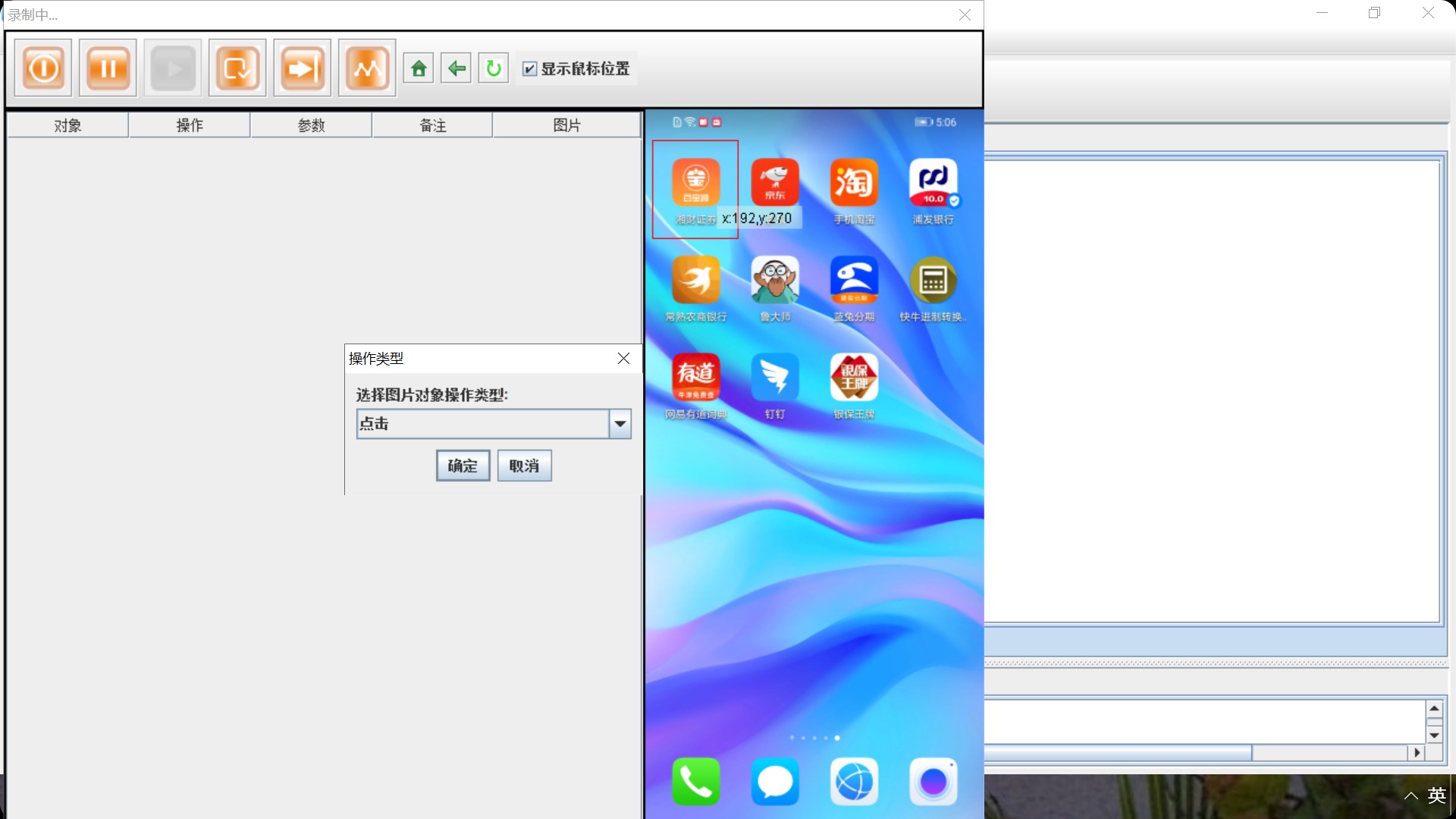Click the step-forward arrow toolbar icon
The width and height of the screenshot is (1456, 819).
click(301, 67)
